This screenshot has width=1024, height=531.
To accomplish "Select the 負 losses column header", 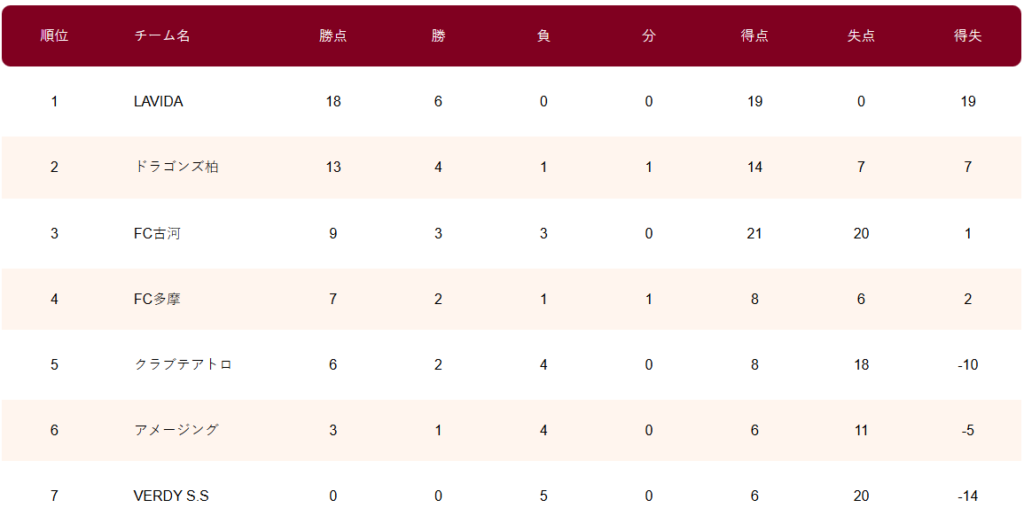I will click(x=543, y=36).
